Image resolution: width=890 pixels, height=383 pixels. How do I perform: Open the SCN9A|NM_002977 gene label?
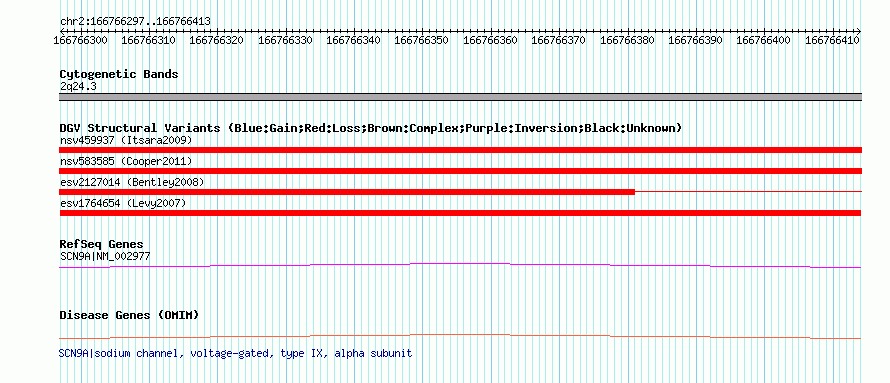tap(105, 256)
